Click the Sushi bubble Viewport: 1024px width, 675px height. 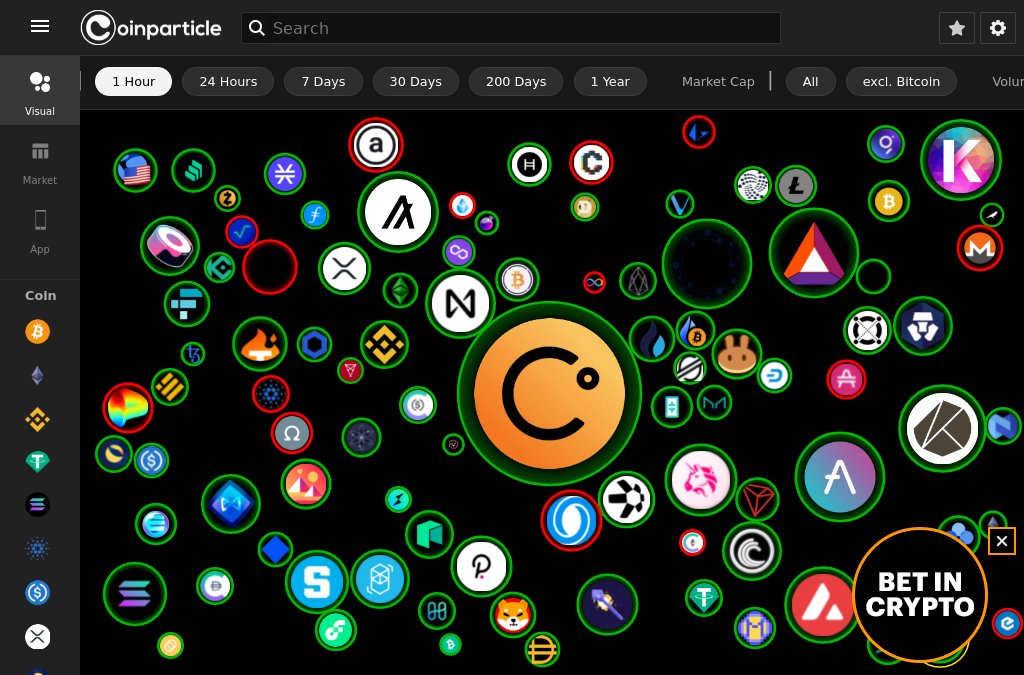pyautogui.click(x=170, y=245)
